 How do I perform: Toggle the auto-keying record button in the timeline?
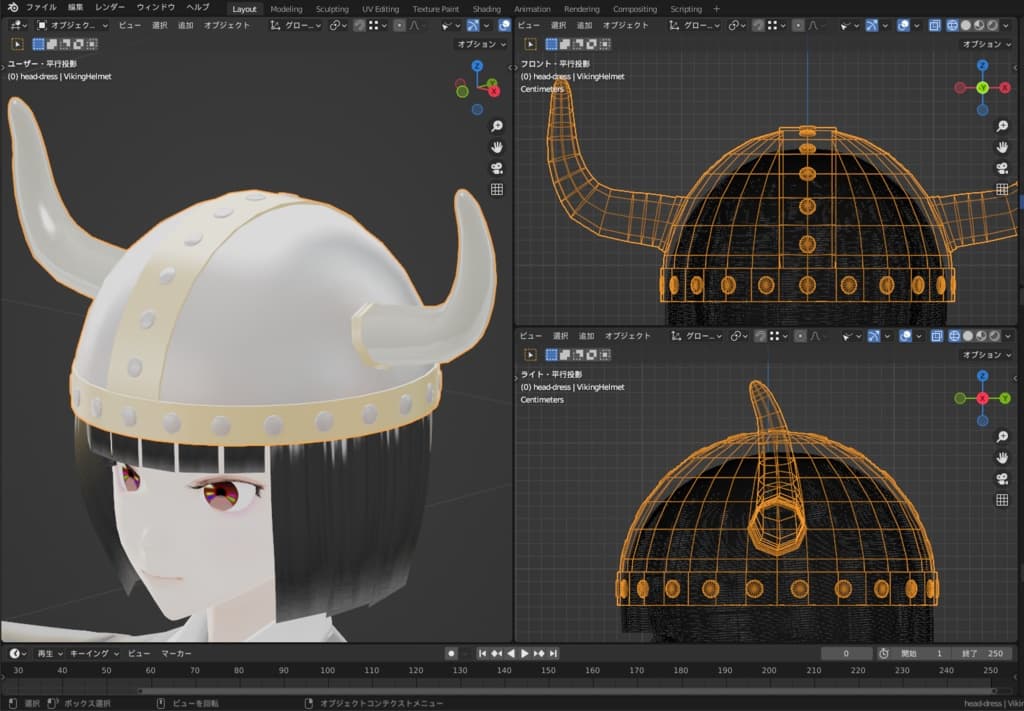pyautogui.click(x=451, y=653)
